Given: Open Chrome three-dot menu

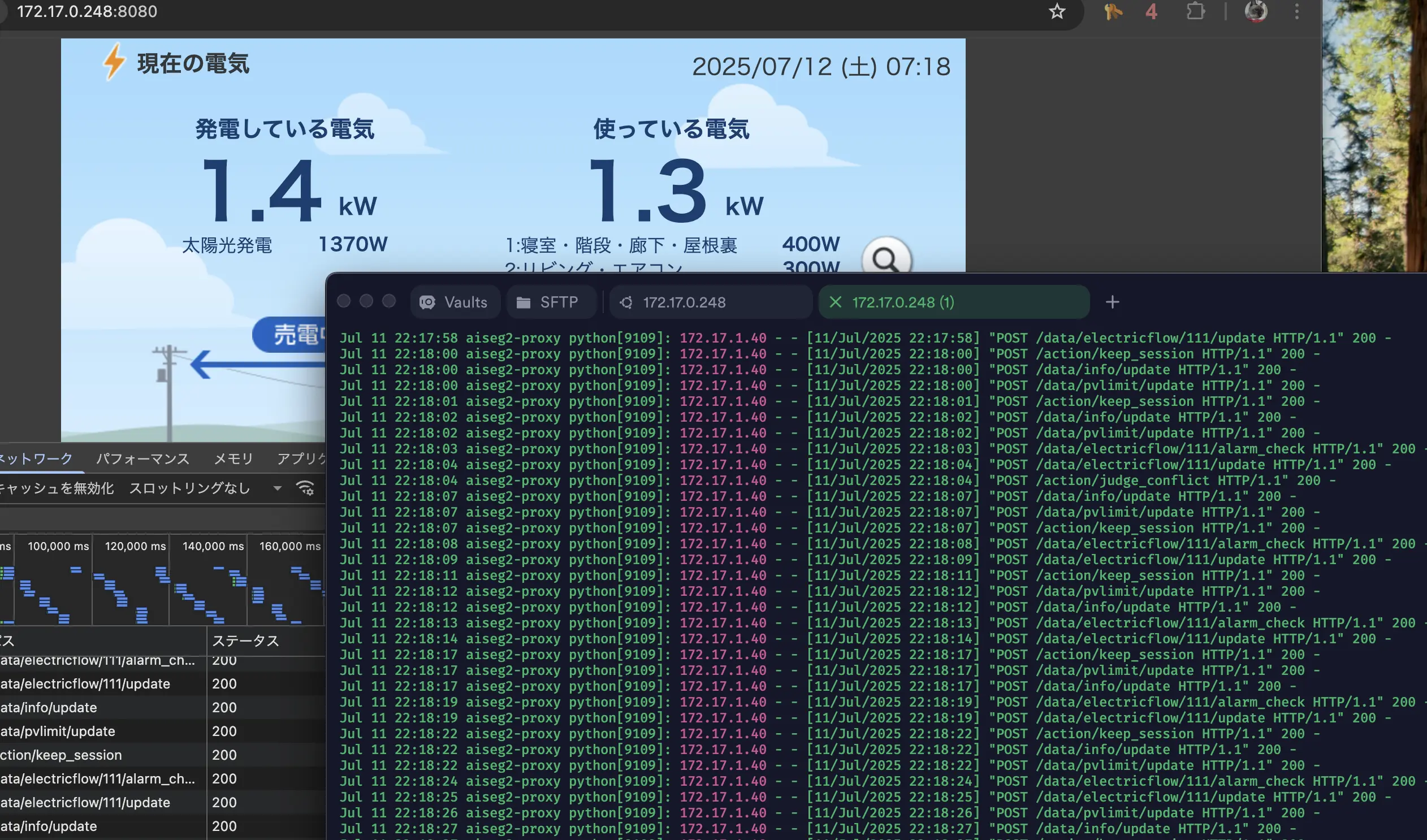Looking at the screenshot, I should click(x=1297, y=11).
